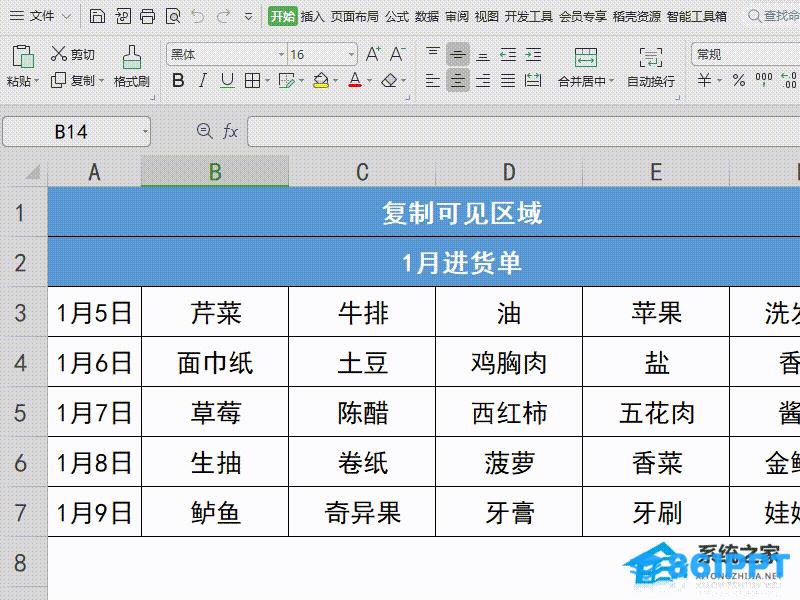Click the cell containing 奇异果
This screenshot has height=600, width=800.
click(362, 512)
